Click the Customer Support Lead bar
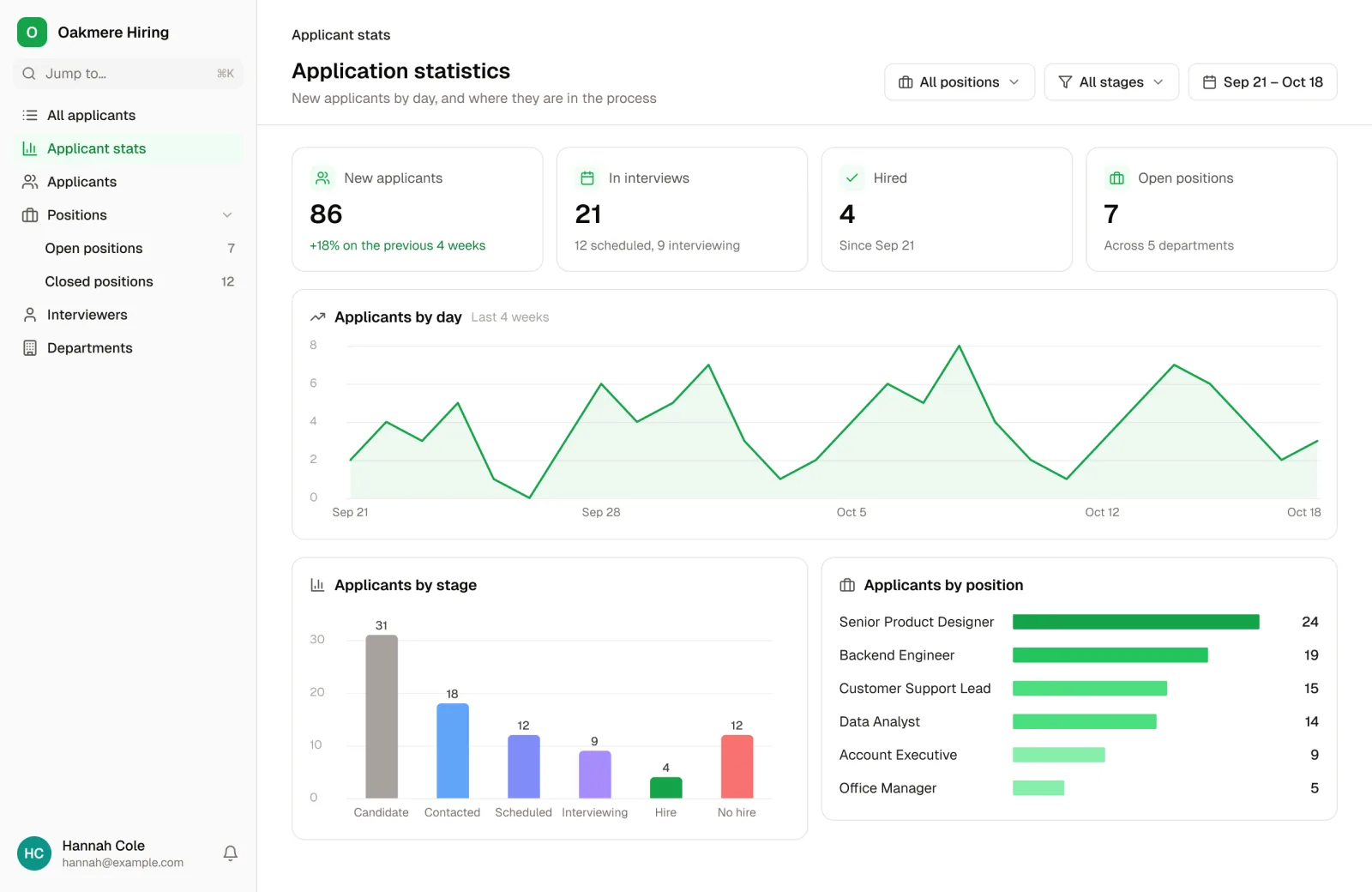The width and height of the screenshot is (1372, 892). point(1090,689)
